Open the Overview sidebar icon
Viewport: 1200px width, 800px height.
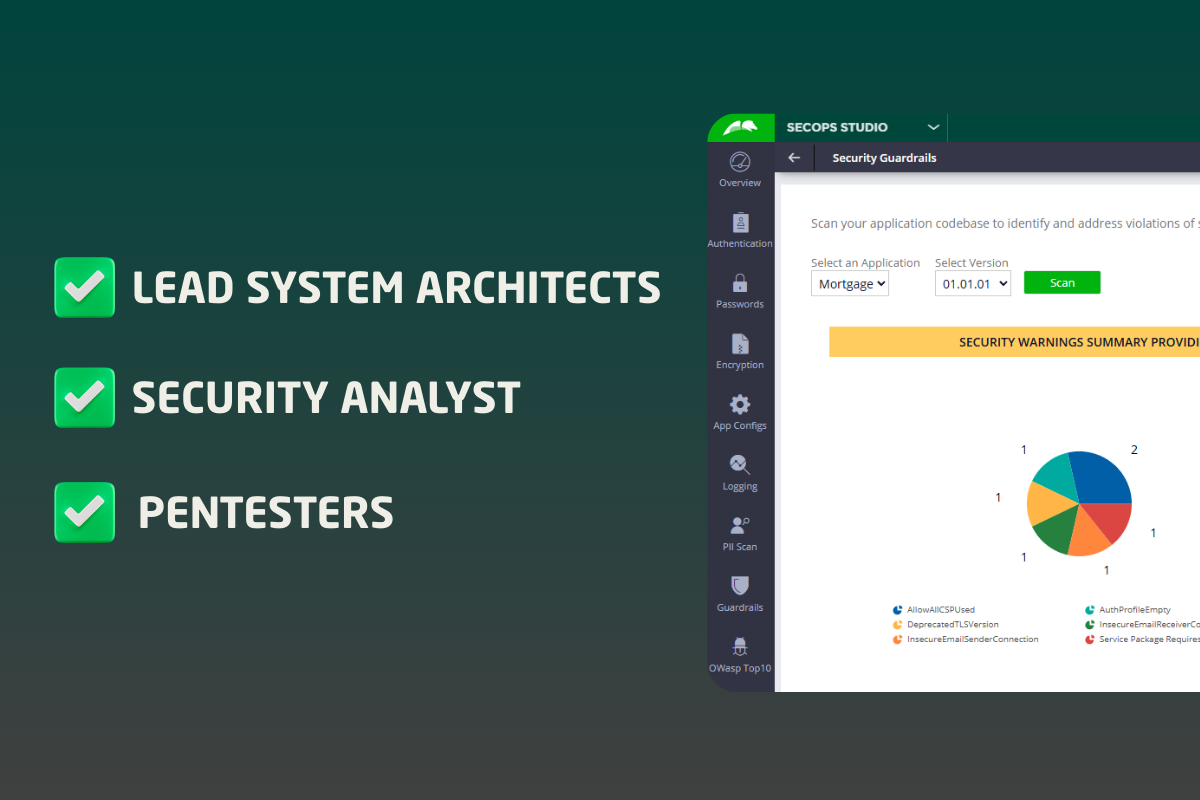pyautogui.click(x=740, y=162)
